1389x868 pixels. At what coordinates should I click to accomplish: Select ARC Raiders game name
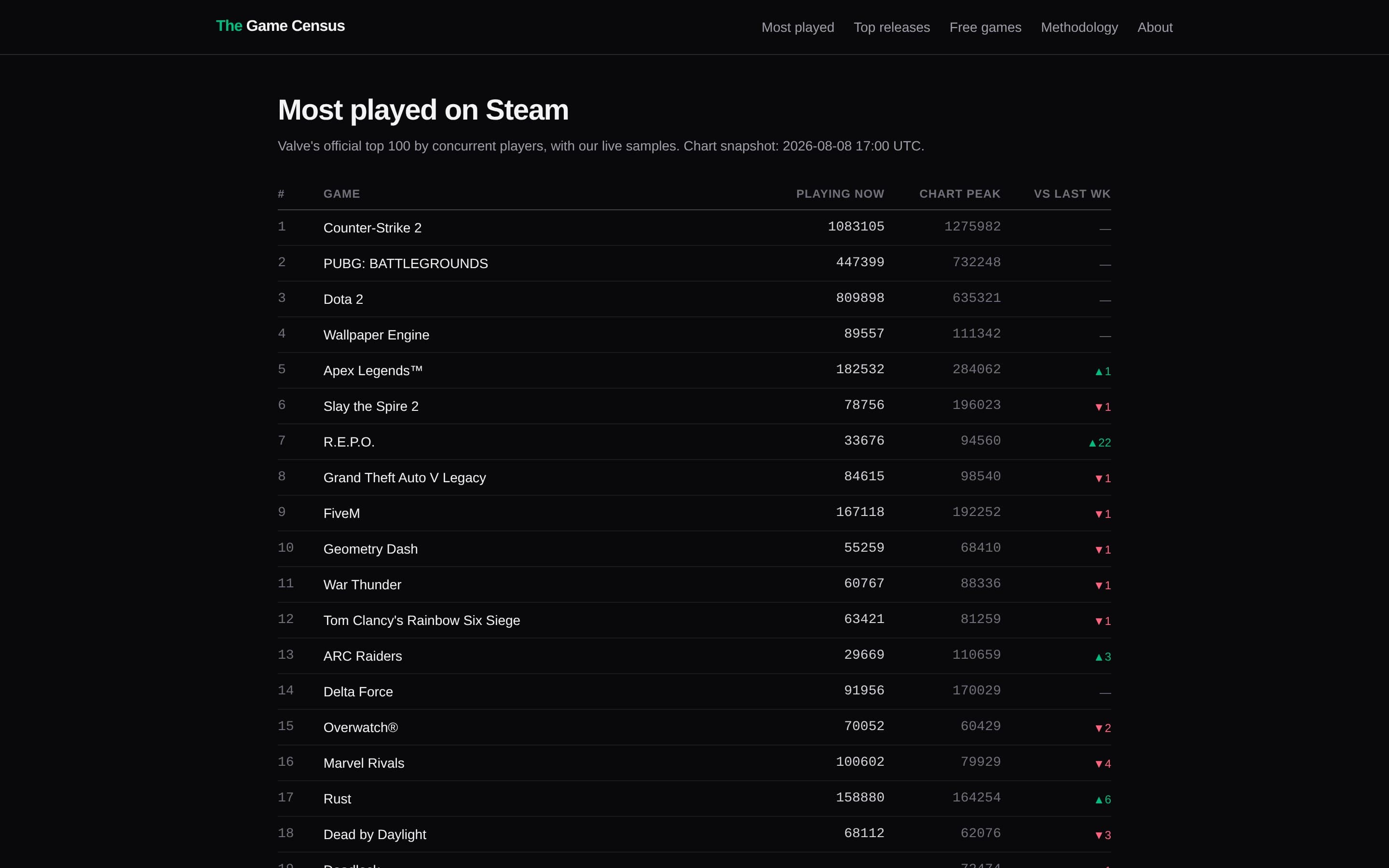tap(363, 656)
